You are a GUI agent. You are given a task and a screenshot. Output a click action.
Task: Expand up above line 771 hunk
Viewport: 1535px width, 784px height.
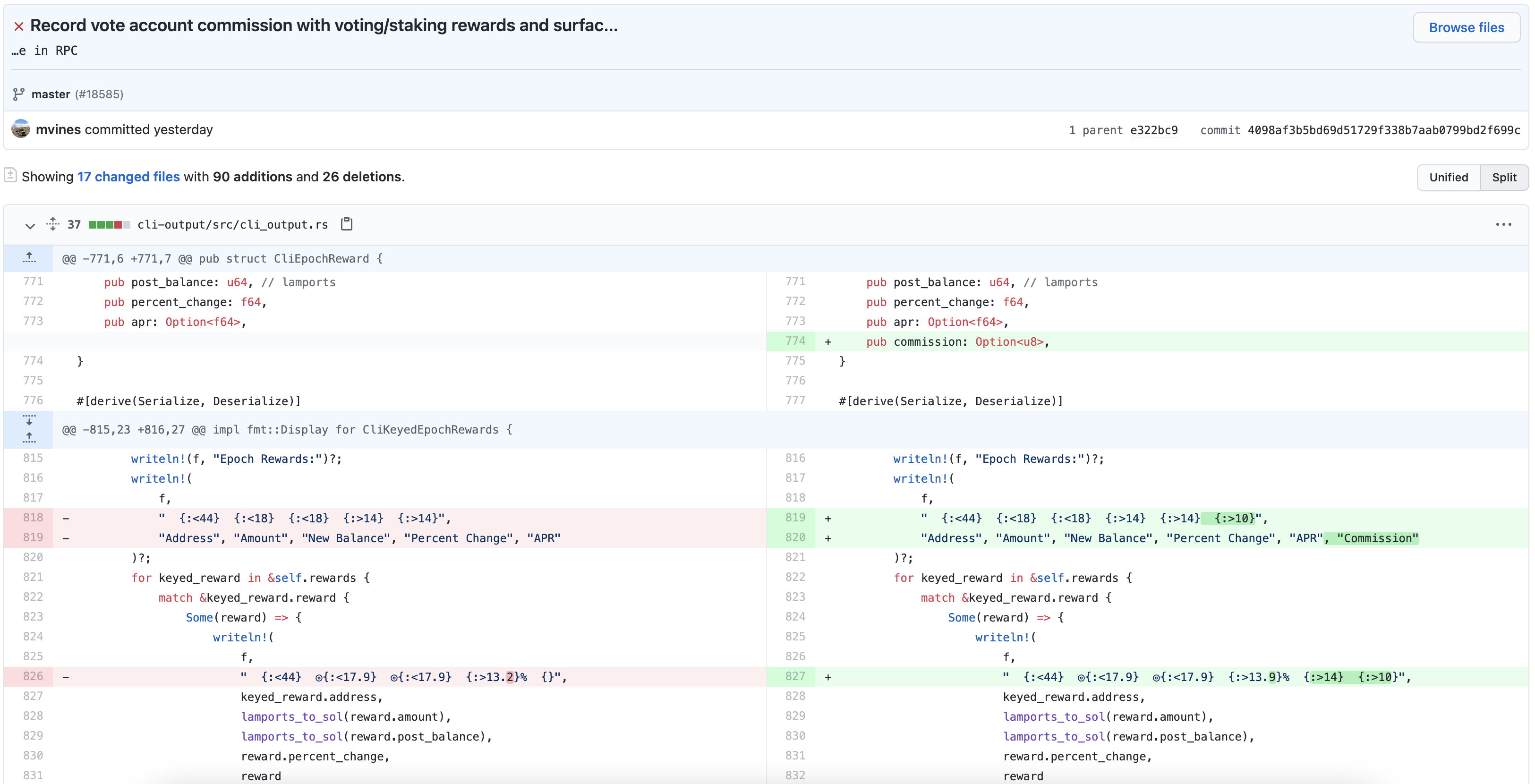[29, 258]
